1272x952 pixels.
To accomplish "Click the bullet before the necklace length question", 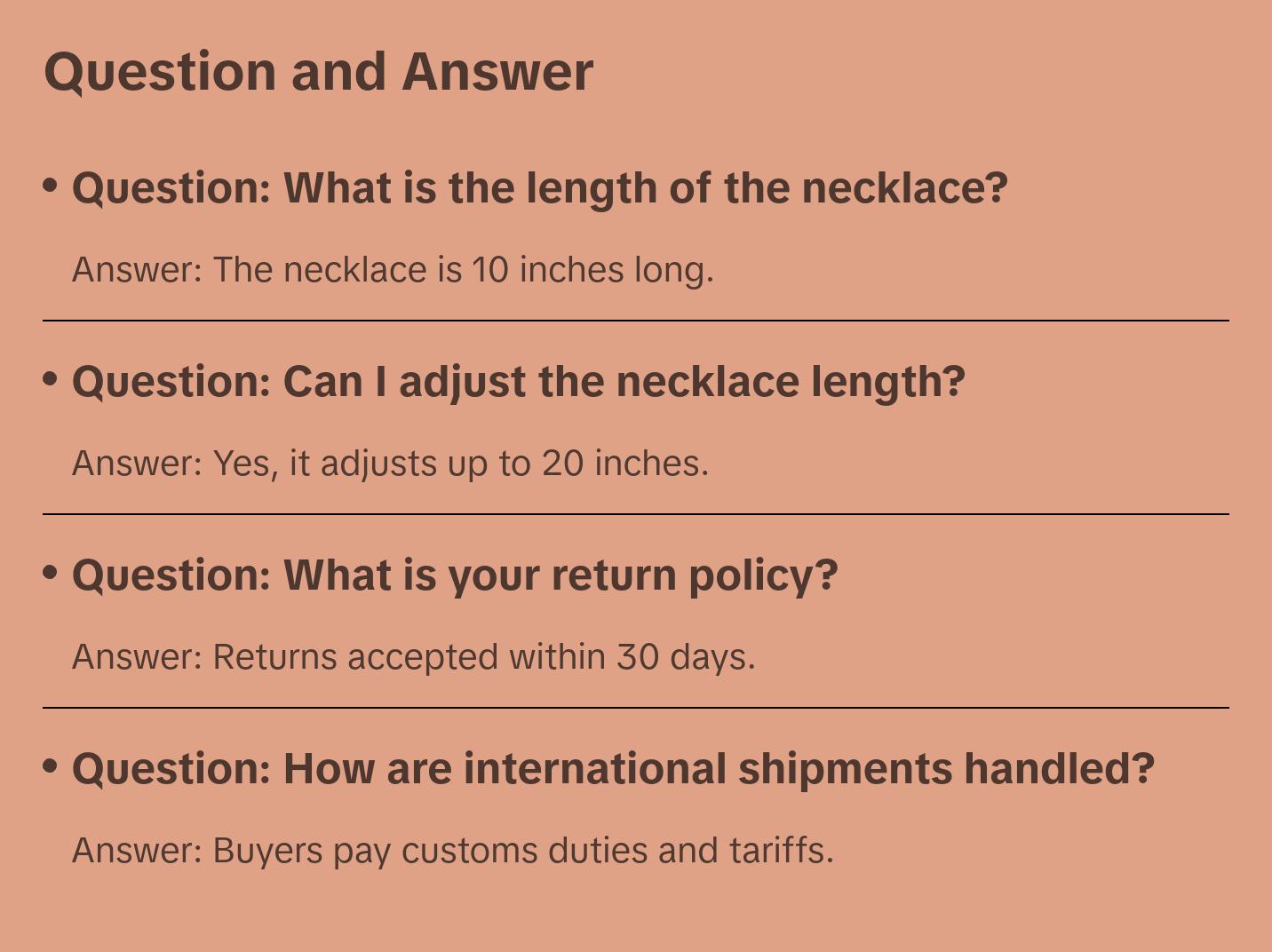I will (51, 185).
